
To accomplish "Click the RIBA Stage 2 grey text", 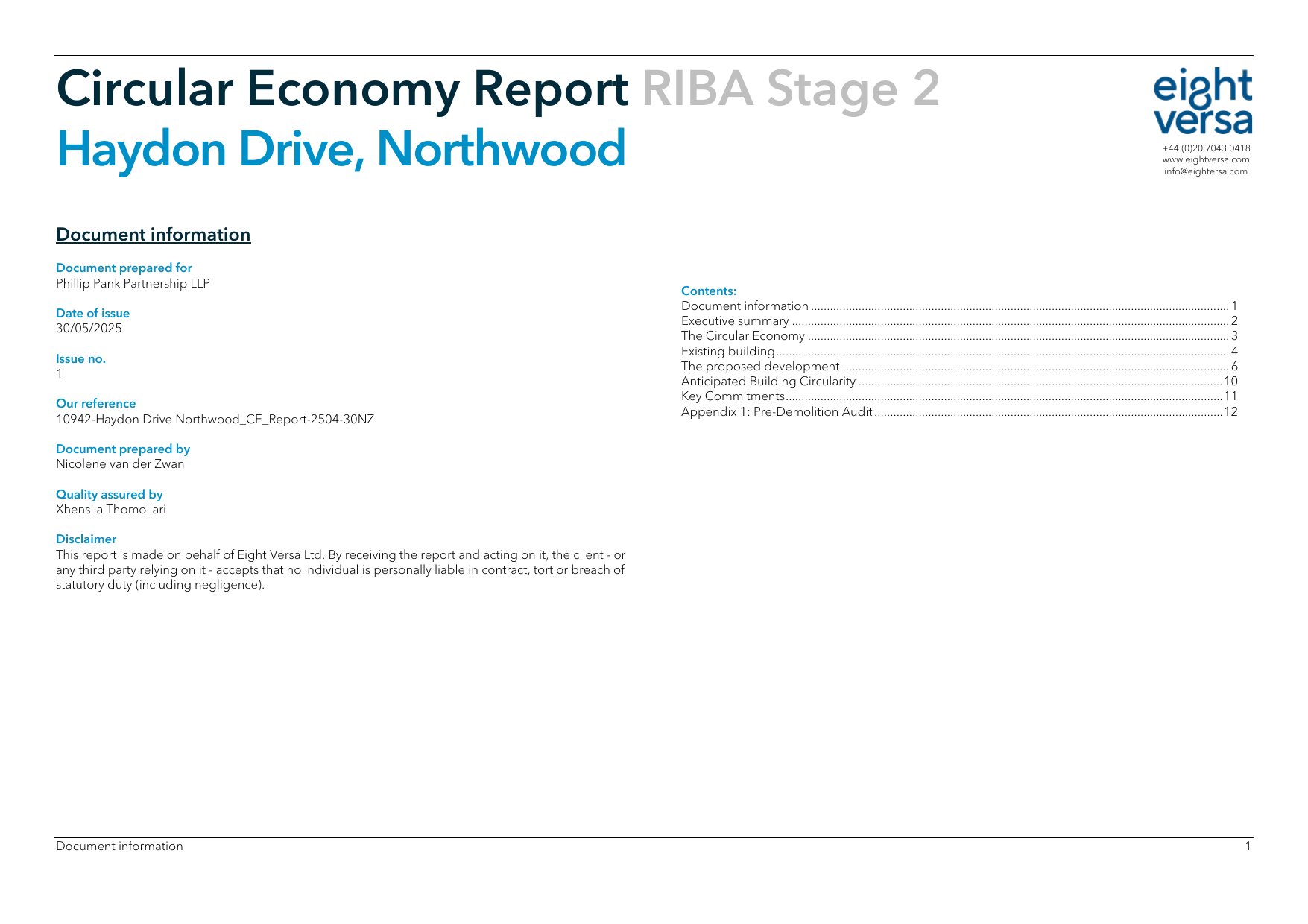I will [790, 89].
